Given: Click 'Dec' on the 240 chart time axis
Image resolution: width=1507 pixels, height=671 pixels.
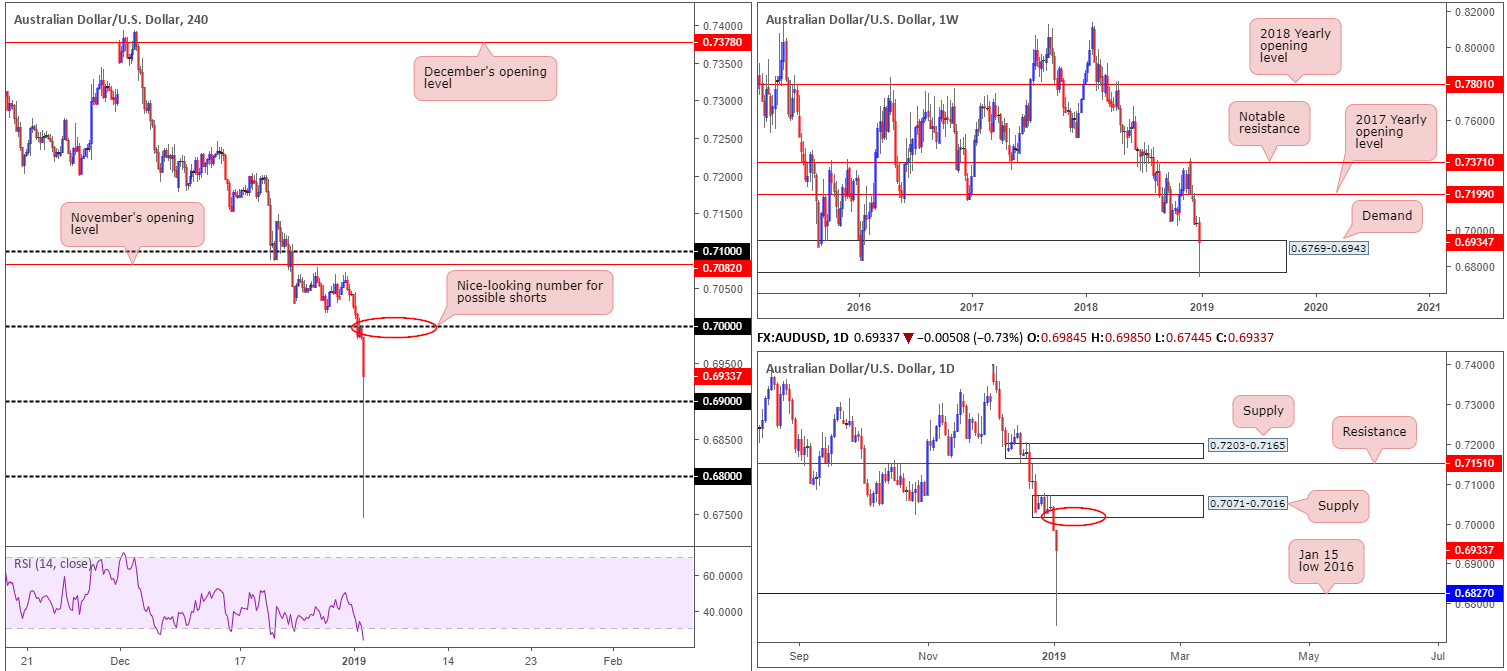Looking at the screenshot, I should pos(119,661).
